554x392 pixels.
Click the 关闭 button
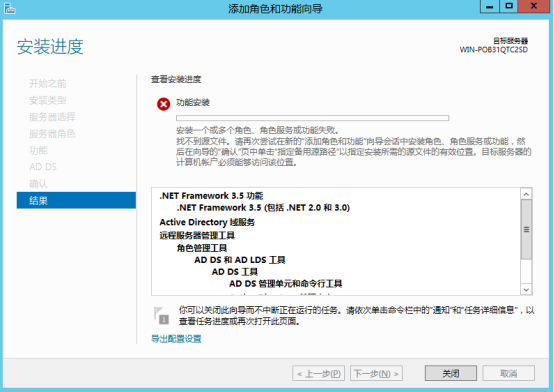[450, 373]
